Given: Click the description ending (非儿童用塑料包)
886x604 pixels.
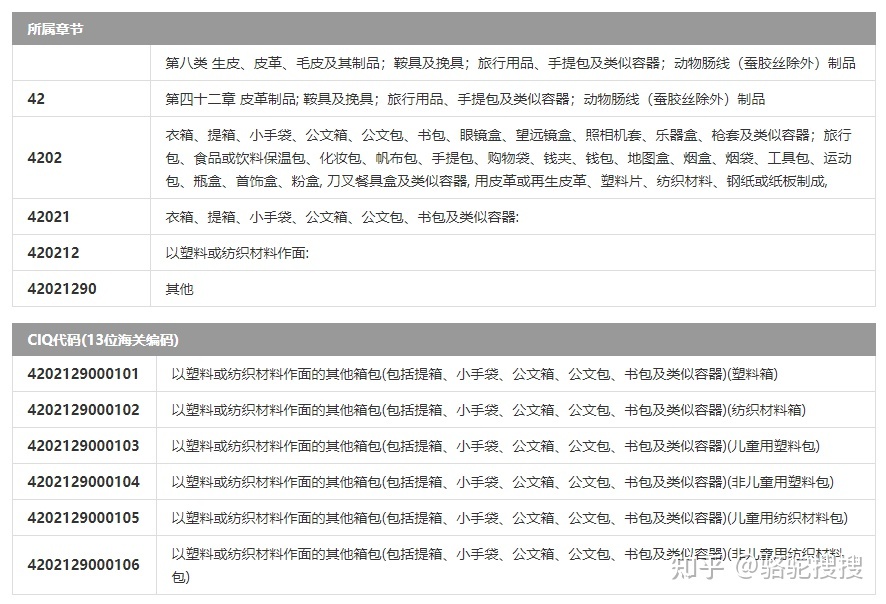Looking at the screenshot, I should (x=502, y=482).
